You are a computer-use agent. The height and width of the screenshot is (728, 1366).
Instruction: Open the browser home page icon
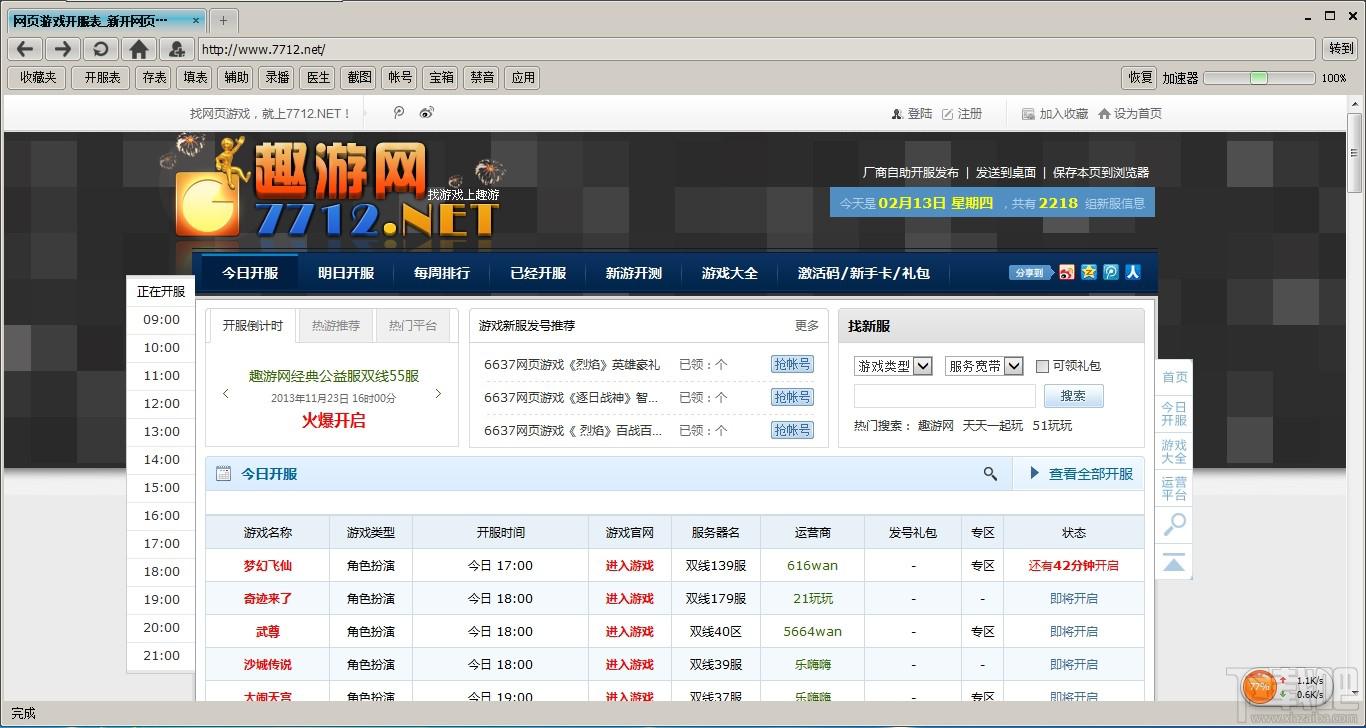(x=139, y=49)
